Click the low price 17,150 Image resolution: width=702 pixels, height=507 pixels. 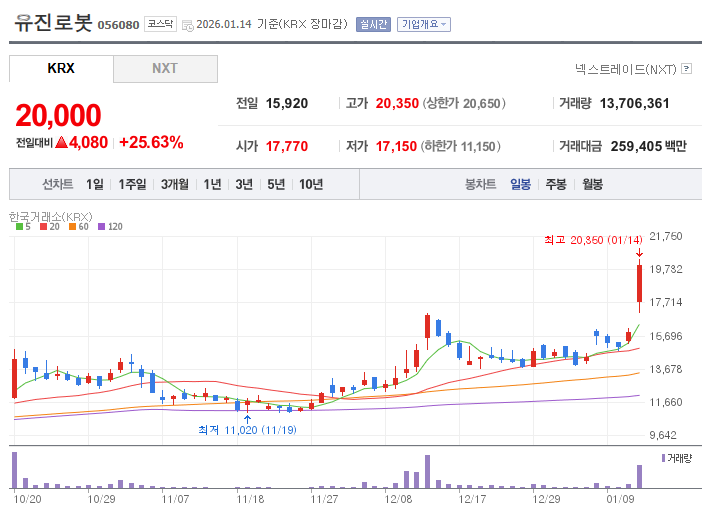(x=396, y=146)
